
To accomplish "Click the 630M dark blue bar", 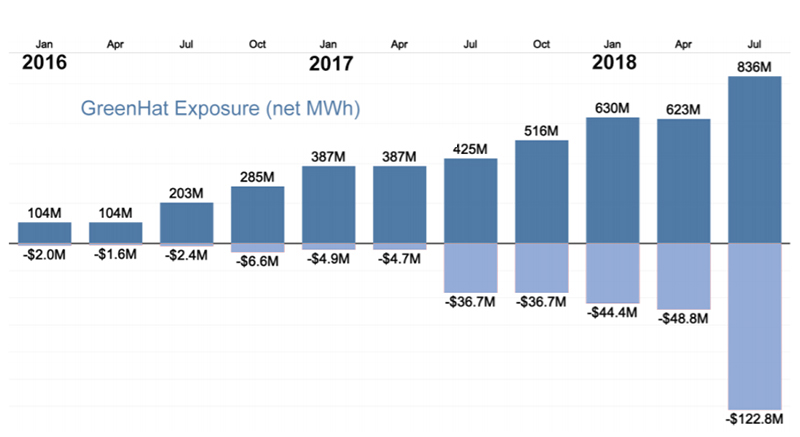I will click(613, 181).
